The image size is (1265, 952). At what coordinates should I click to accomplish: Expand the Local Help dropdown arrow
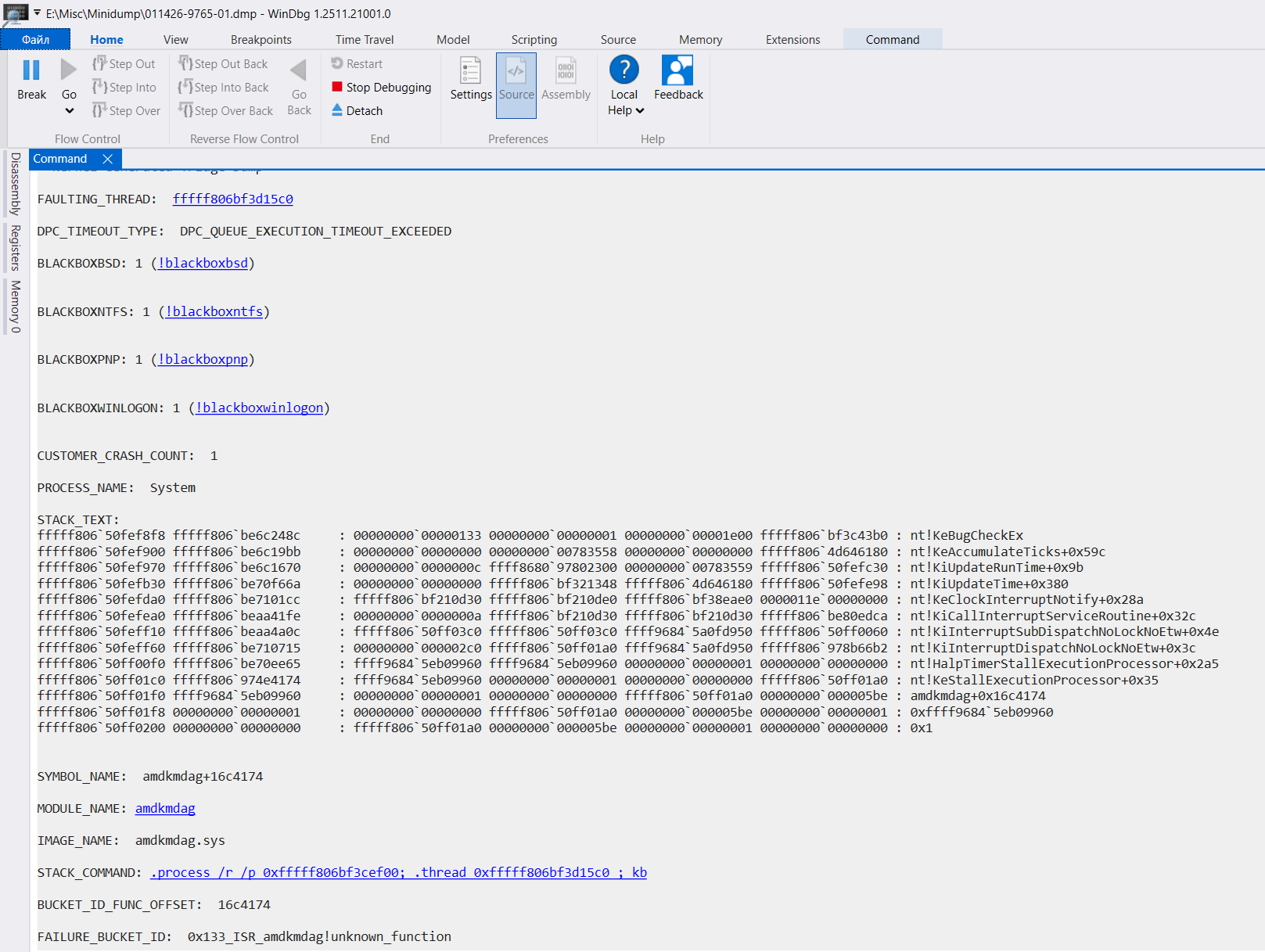tap(640, 111)
